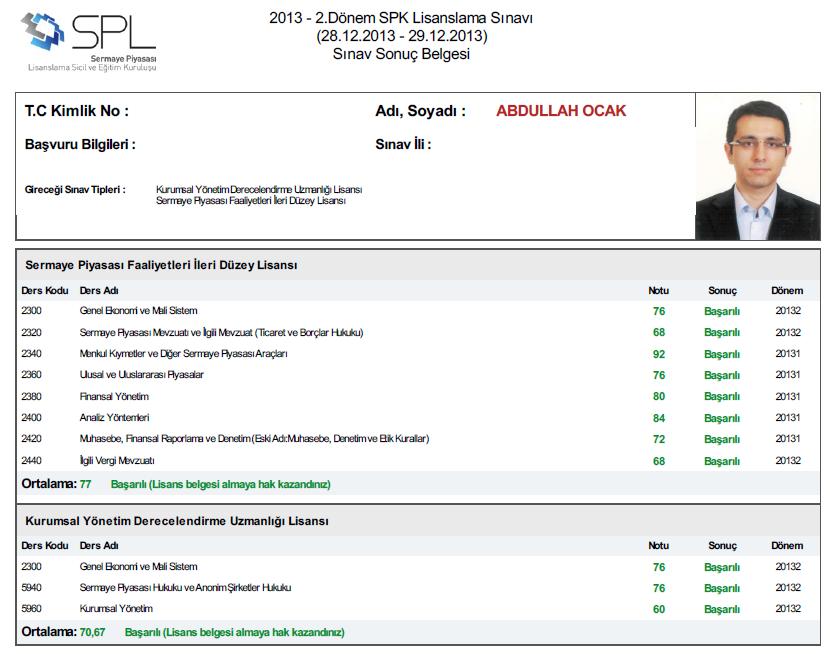Image resolution: width=830 pixels, height=654 pixels.
Task: Click 'Analiz Yöntemleri' course name
Action: pos(114,417)
